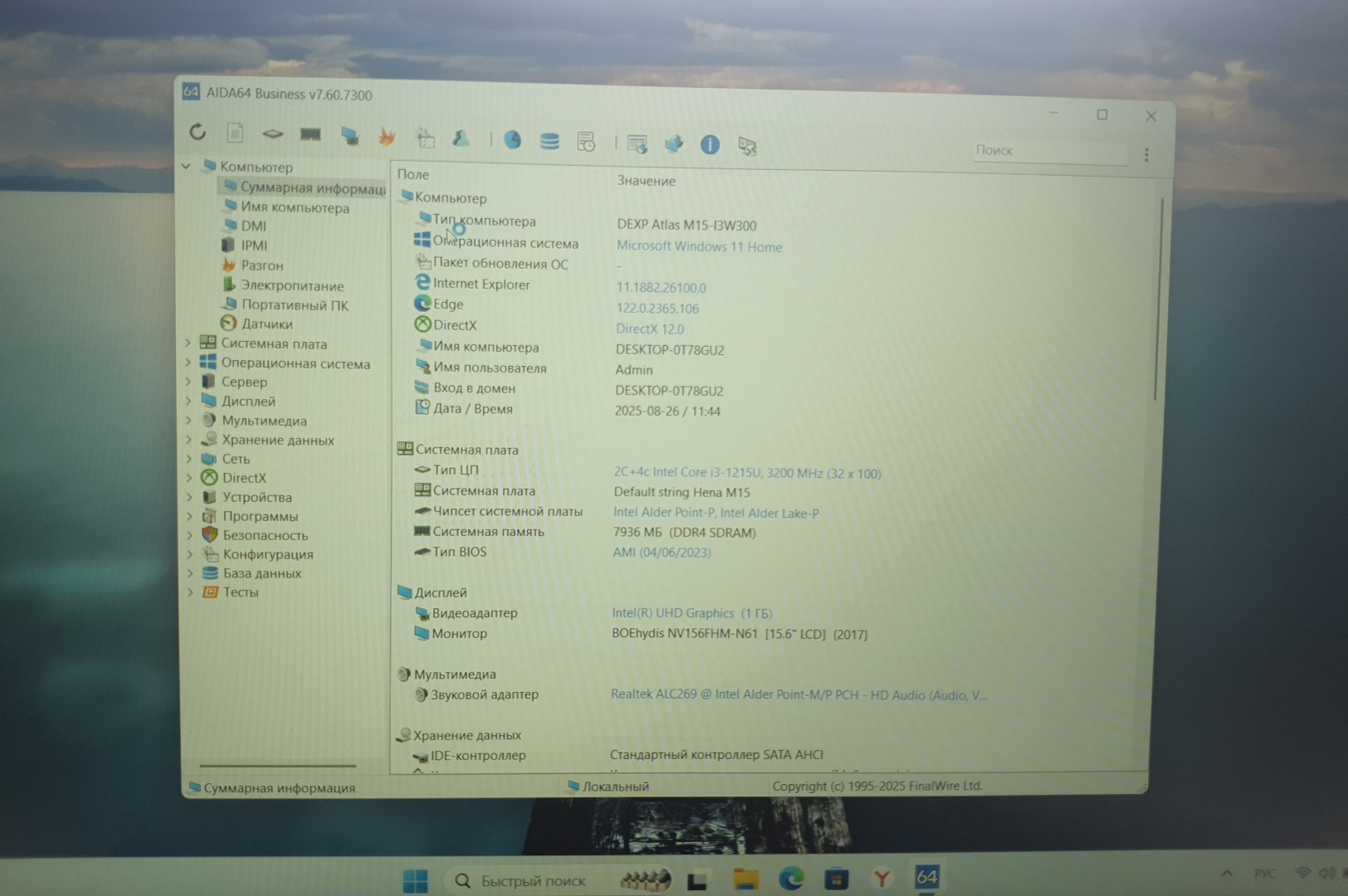Open the Microsoft Windows 11 Home link
The image size is (1348, 896).
699,246
